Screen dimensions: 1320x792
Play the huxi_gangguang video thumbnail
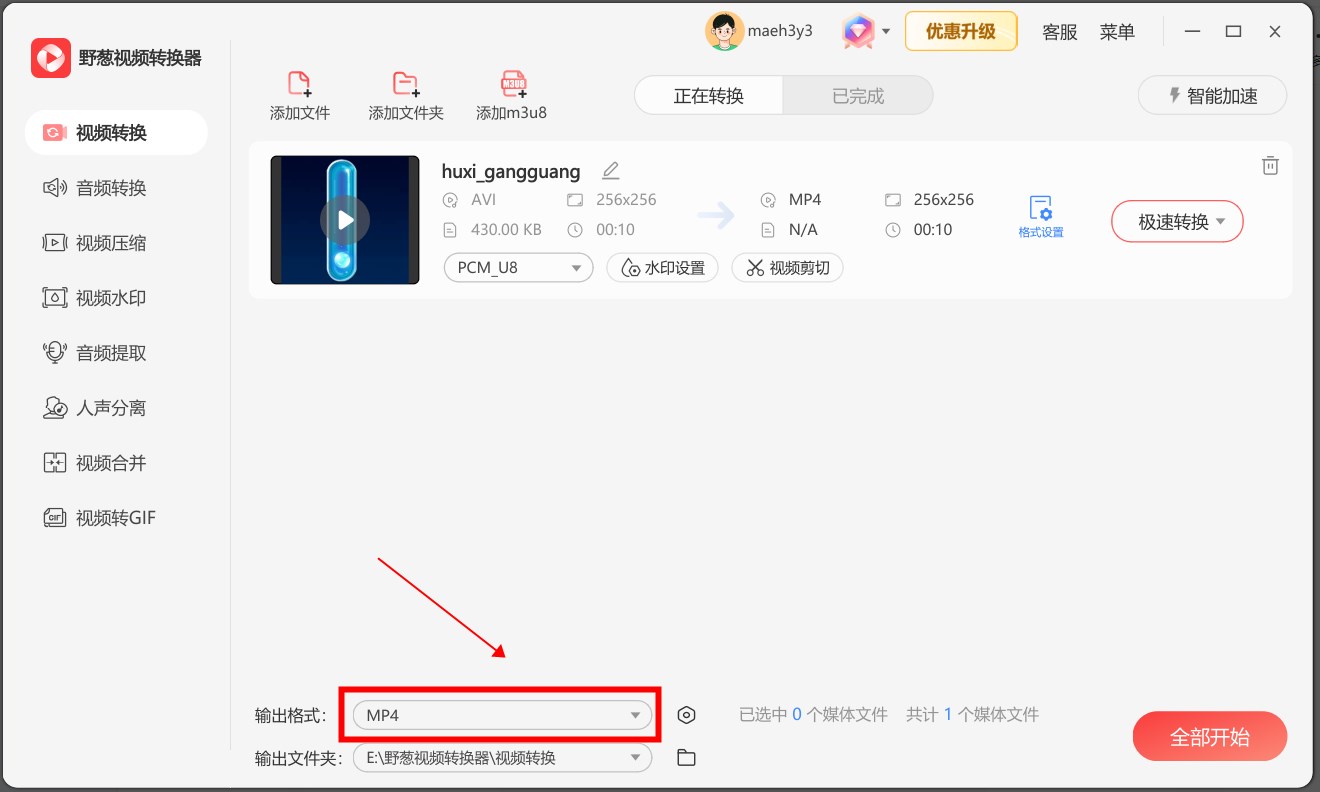(345, 220)
